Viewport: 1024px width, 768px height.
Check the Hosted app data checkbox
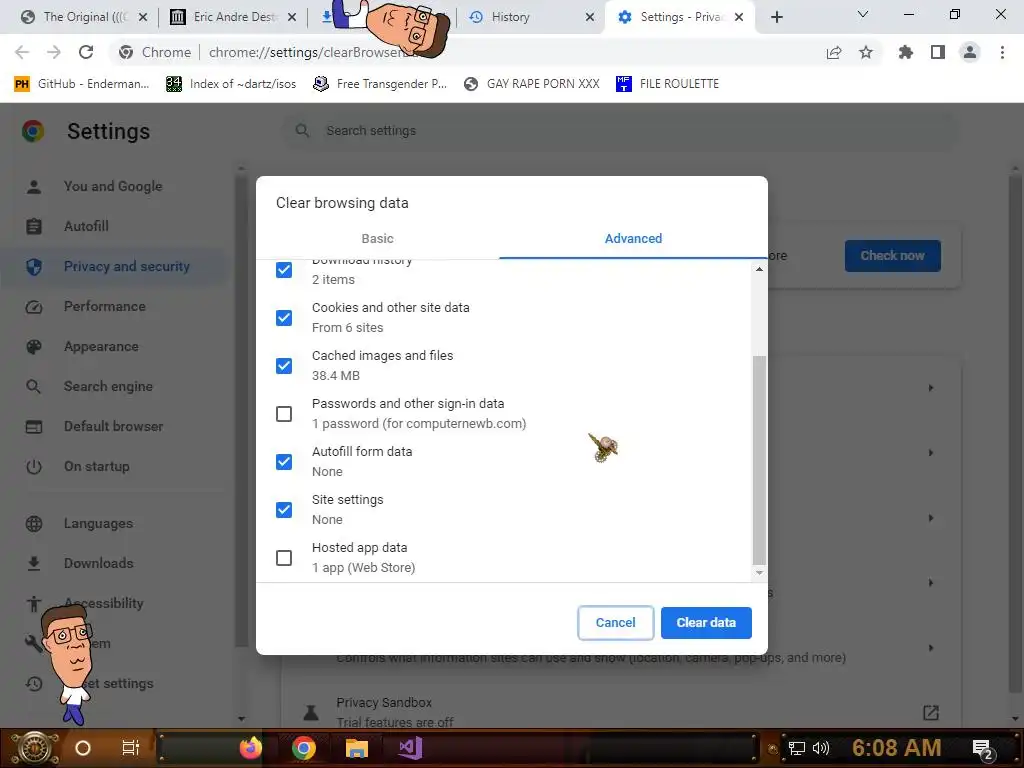[x=284, y=558]
